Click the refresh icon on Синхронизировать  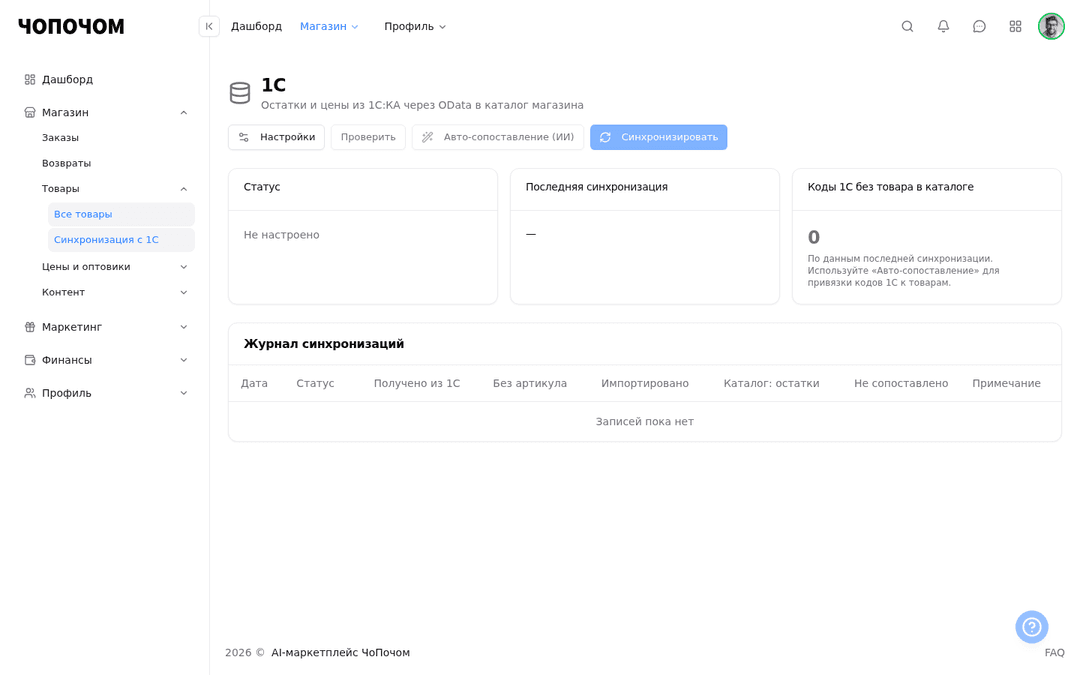[x=605, y=137]
